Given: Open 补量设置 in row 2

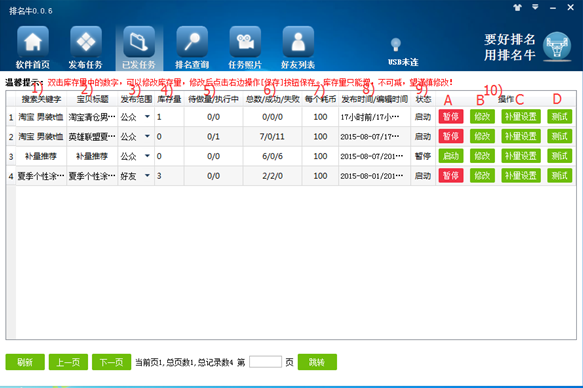Looking at the screenshot, I should pos(521,136).
